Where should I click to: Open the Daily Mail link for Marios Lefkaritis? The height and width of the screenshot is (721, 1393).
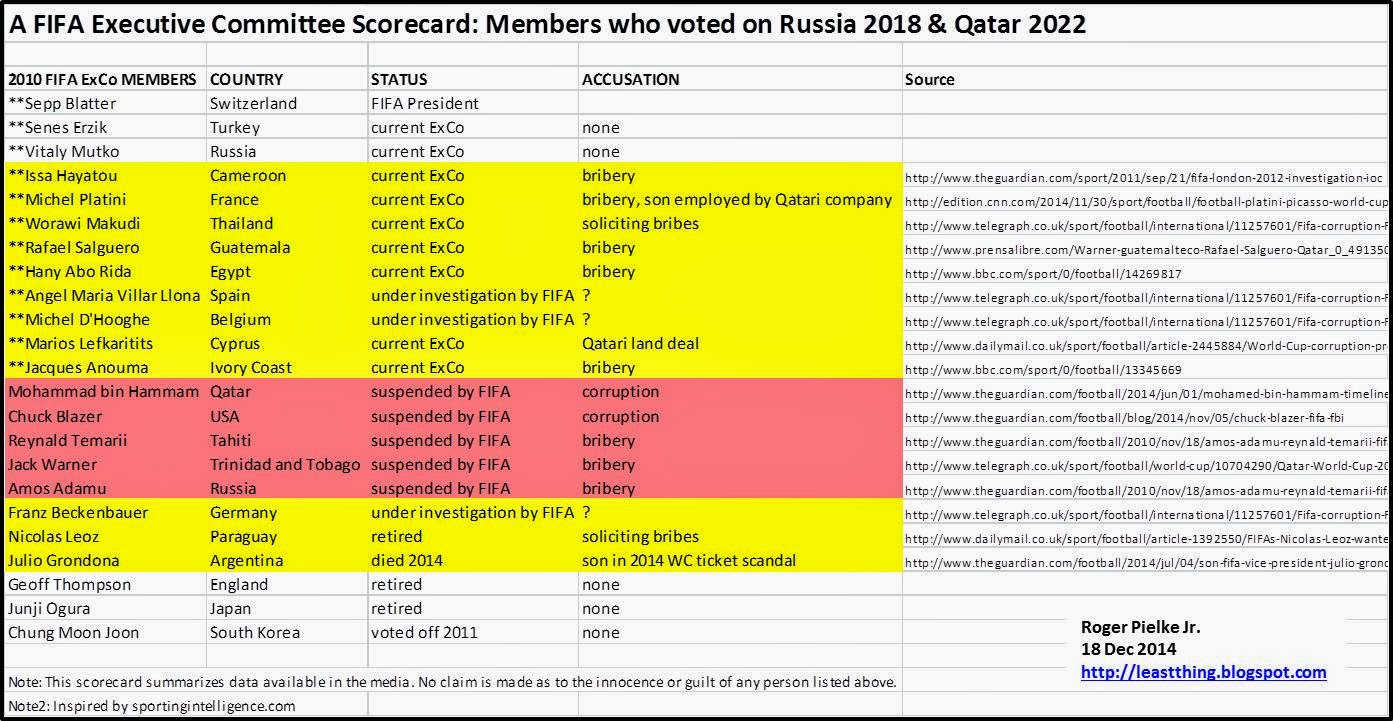1146,345
